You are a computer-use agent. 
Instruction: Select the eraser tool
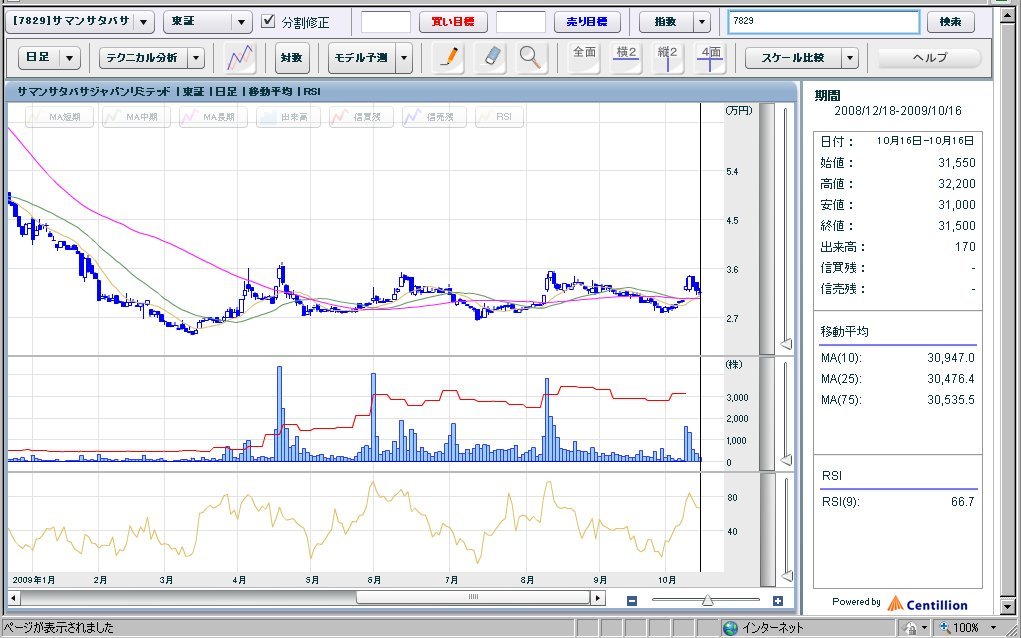(x=490, y=58)
